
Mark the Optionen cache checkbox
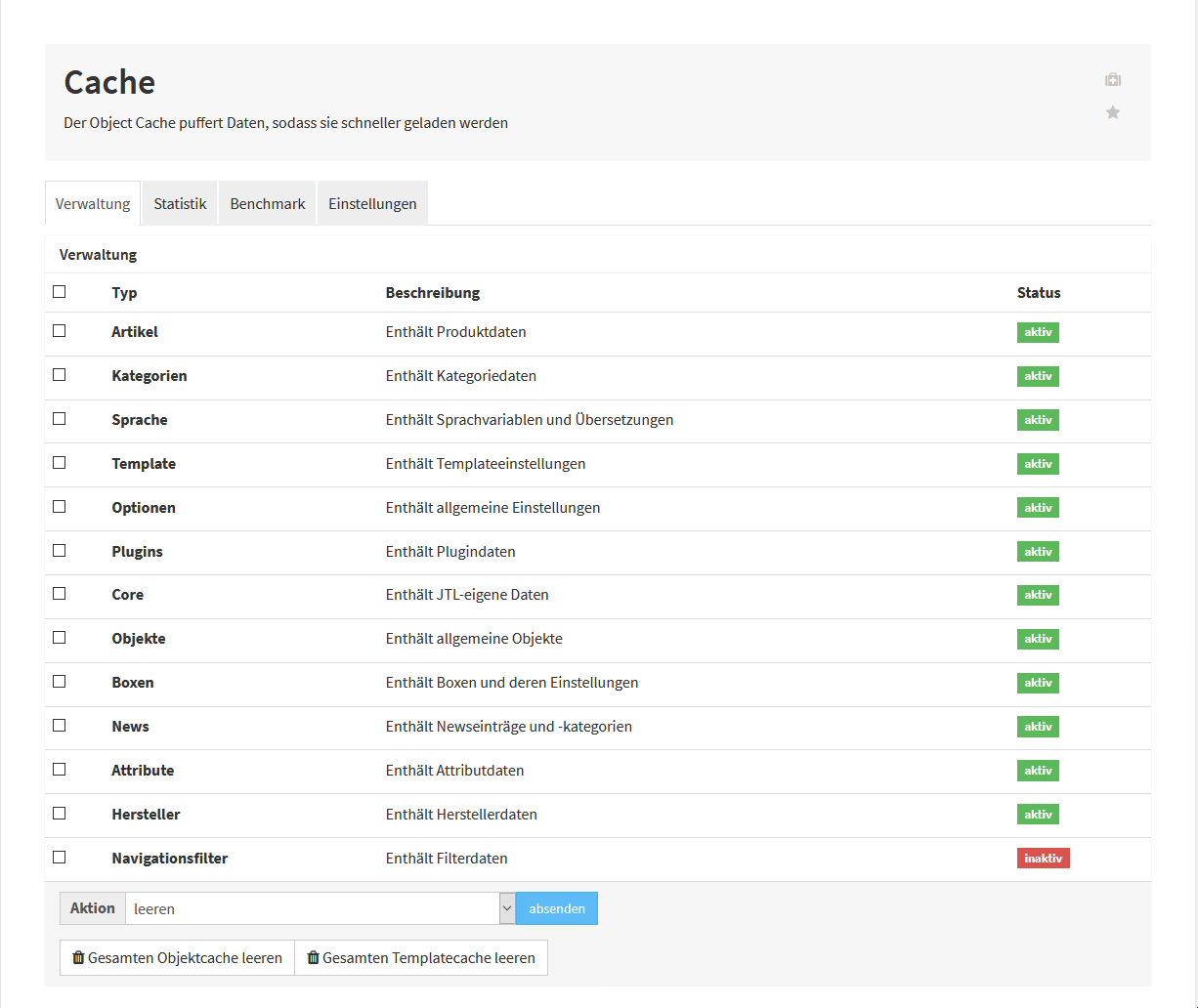click(x=60, y=506)
